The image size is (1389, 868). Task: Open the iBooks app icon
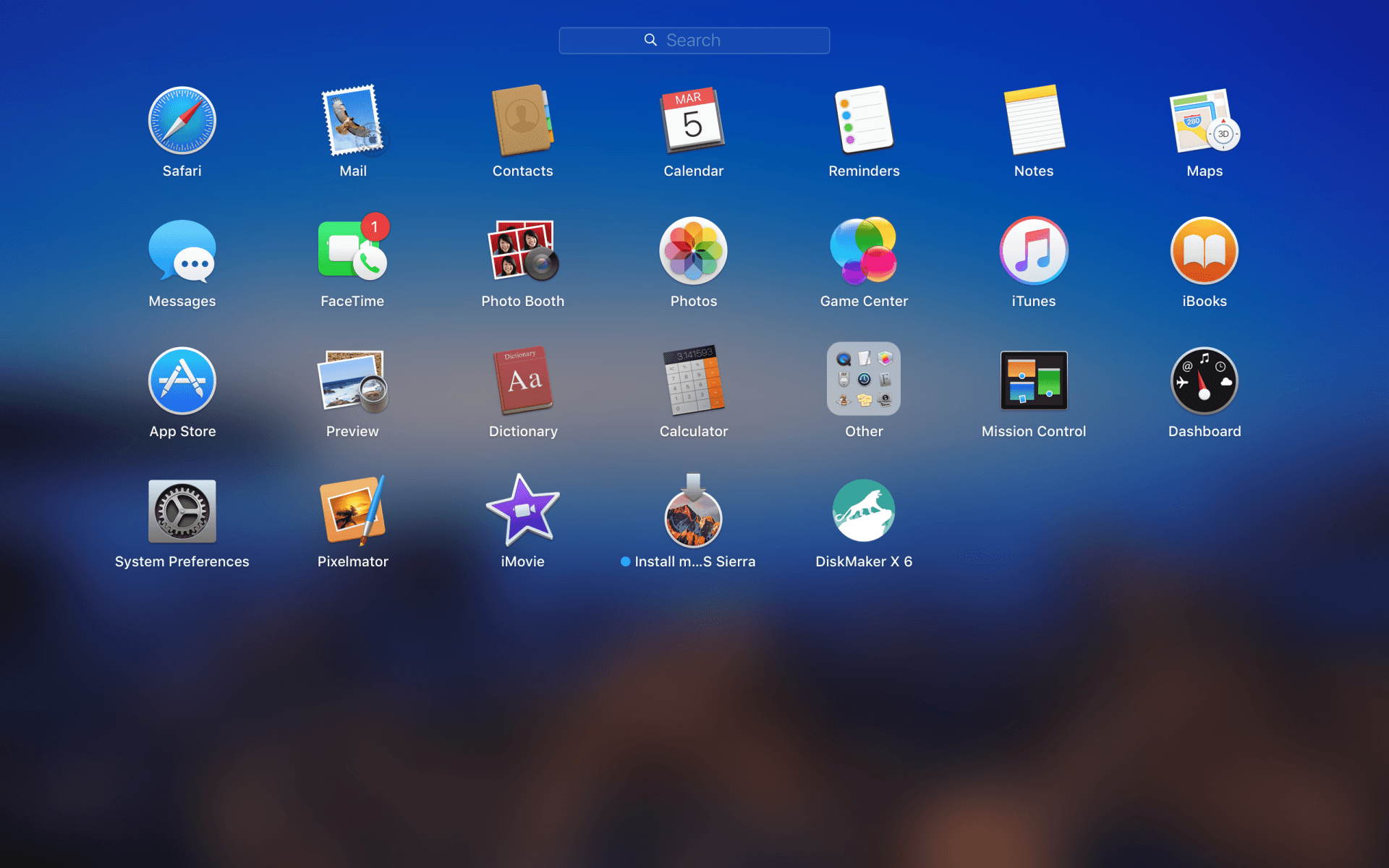pyautogui.click(x=1205, y=251)
